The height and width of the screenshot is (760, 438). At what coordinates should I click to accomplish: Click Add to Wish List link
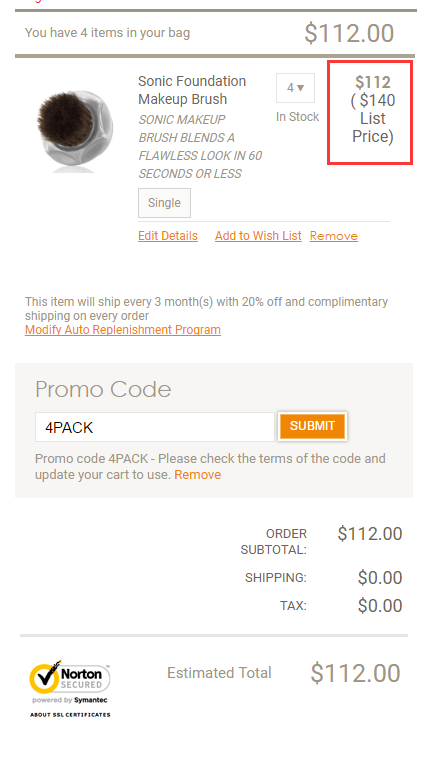pyautogui.click(x=258, y=236)
